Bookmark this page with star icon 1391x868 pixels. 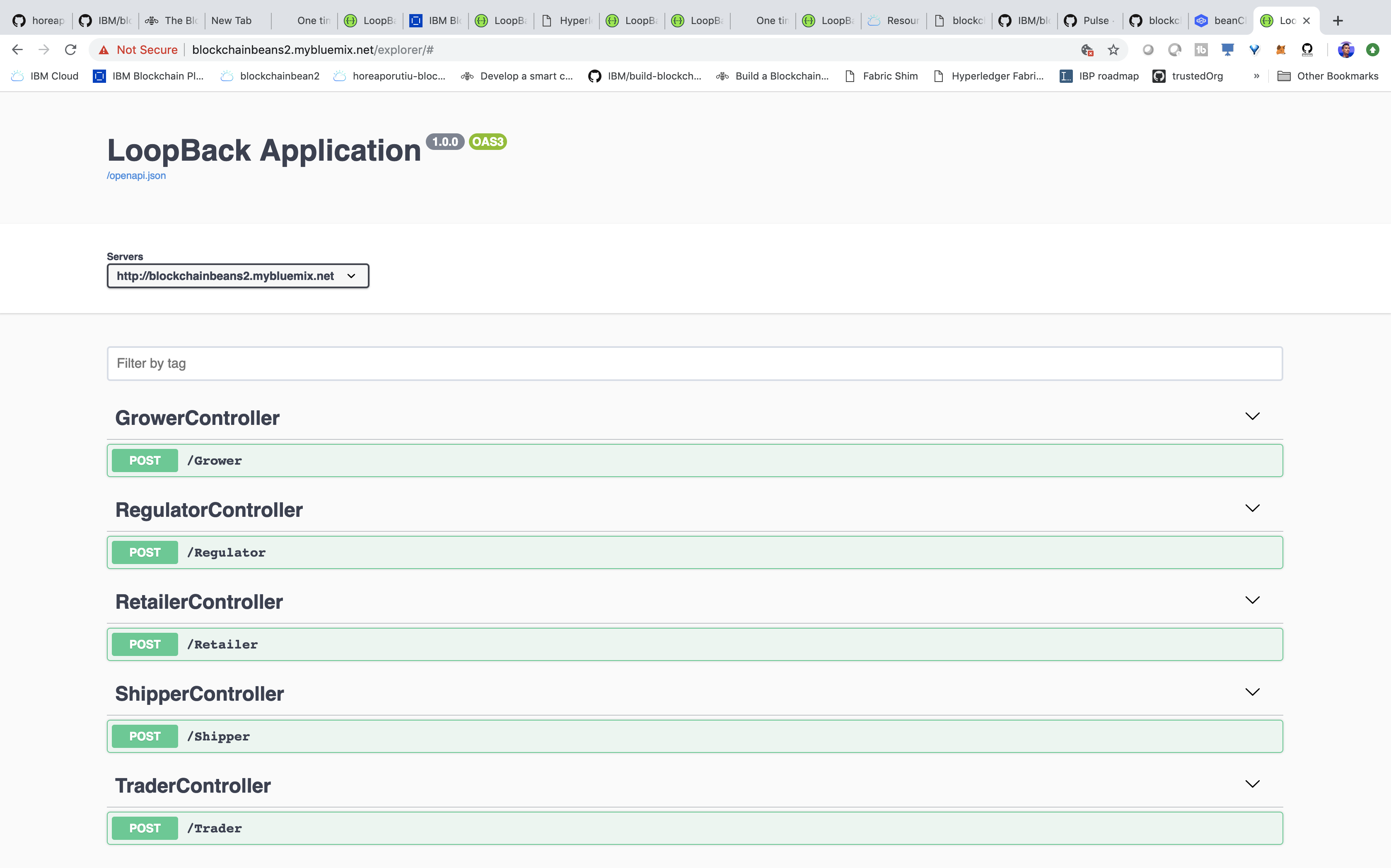1113,50
